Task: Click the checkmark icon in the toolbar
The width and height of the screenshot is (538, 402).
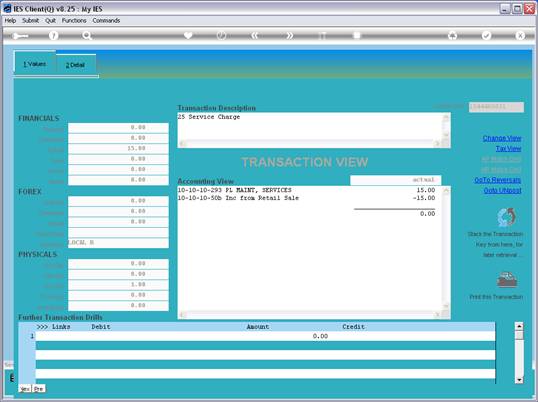Action: (x=486, y=35)
